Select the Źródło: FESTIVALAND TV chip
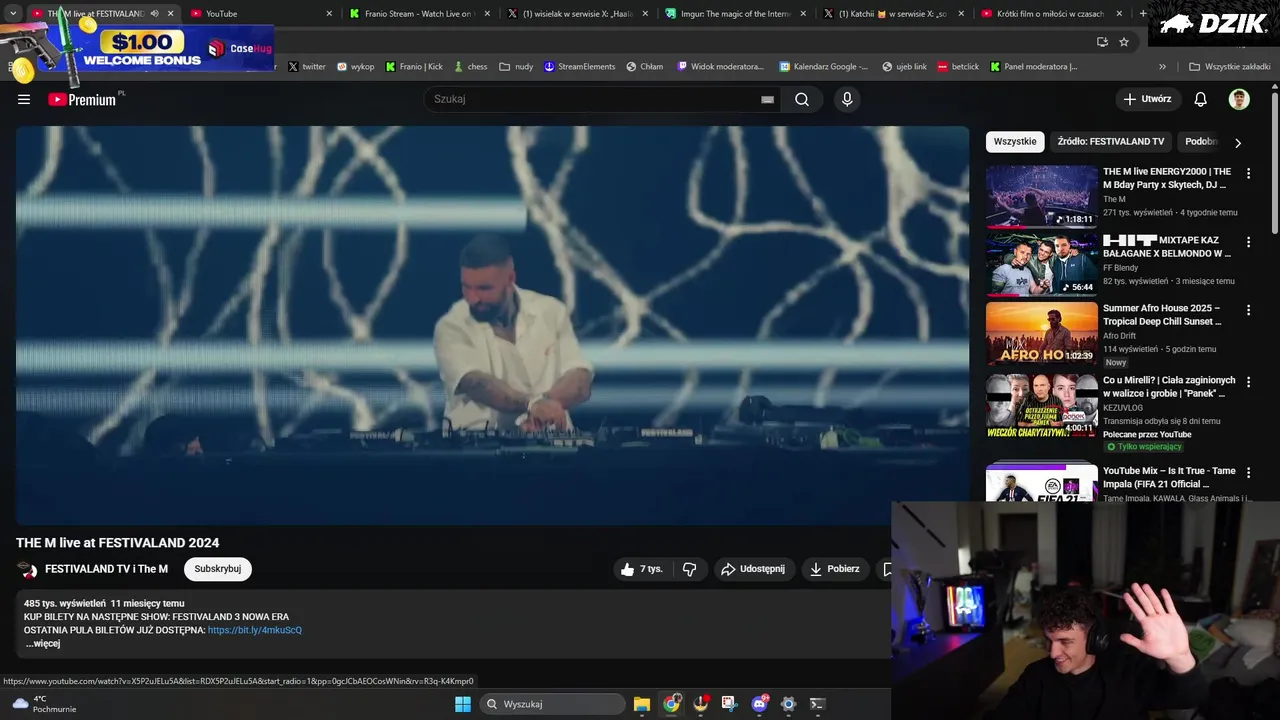The image size is (1280, 720). pyautogui.click(x=1110, y=142)
